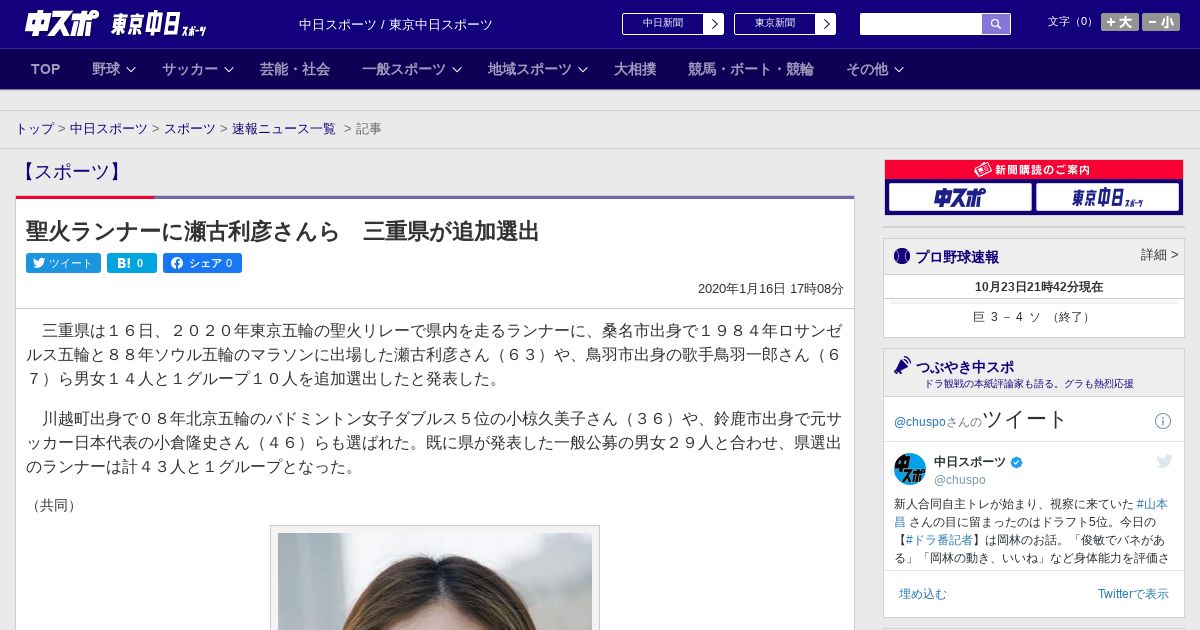Click the Twitterで表示 link

pos(1133,594)
